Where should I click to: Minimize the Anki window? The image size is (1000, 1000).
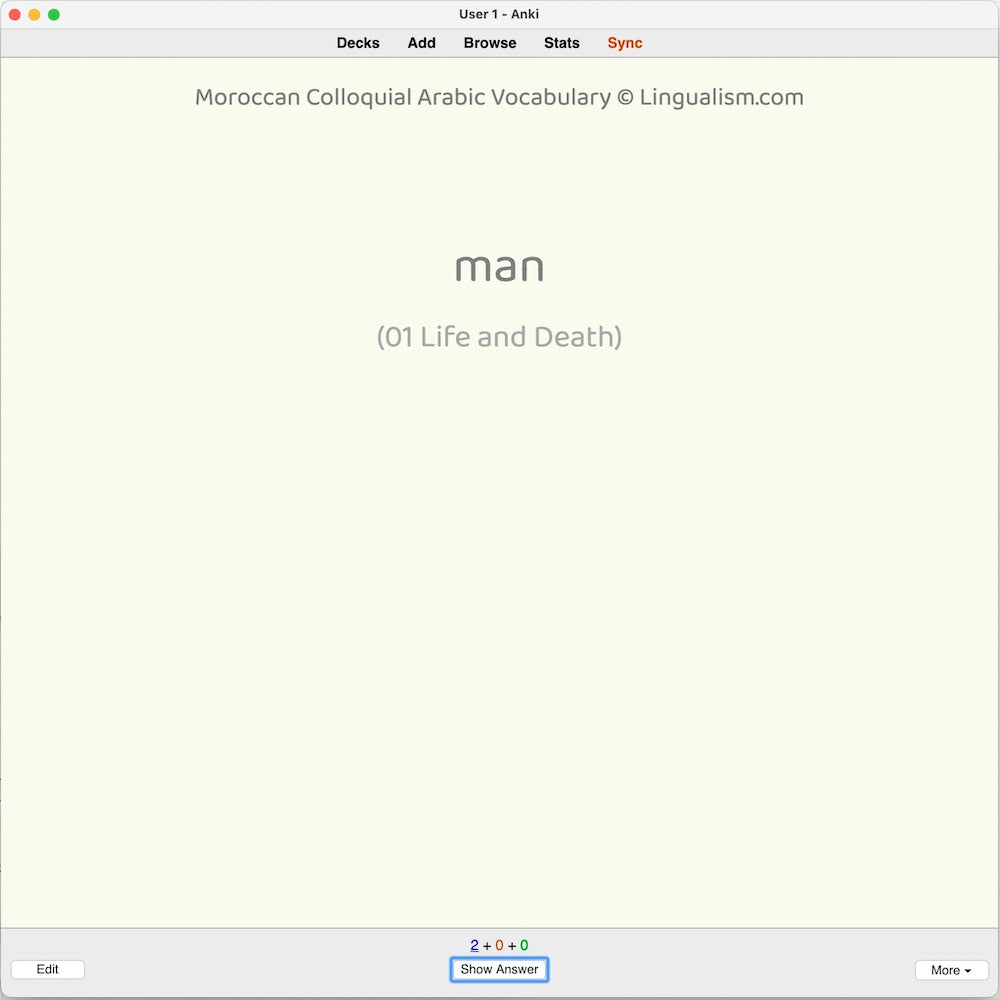pos(33,14)
